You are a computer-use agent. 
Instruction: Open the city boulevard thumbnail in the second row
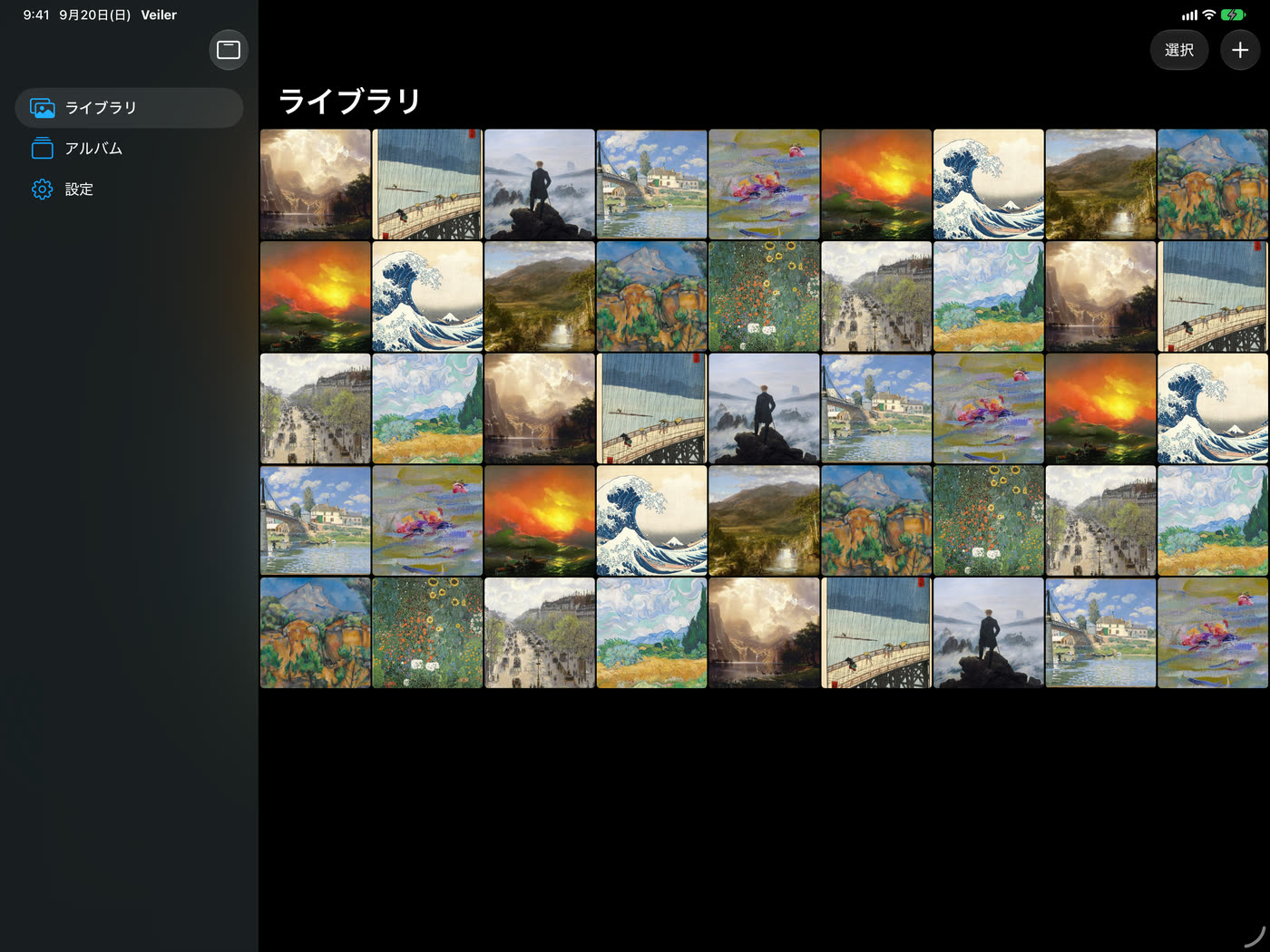[876, 296]
